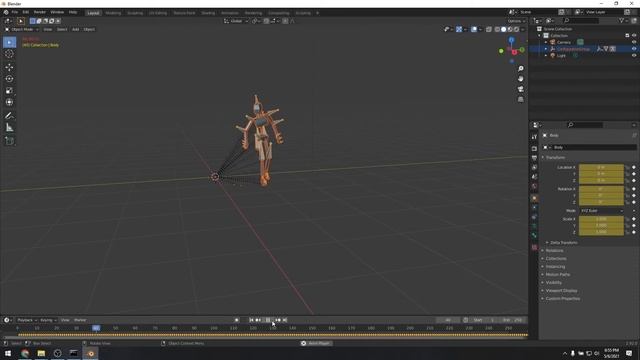Jump to timeline start frame button
Viewport: 640px width, 360px height.
[x=251, y=320]
